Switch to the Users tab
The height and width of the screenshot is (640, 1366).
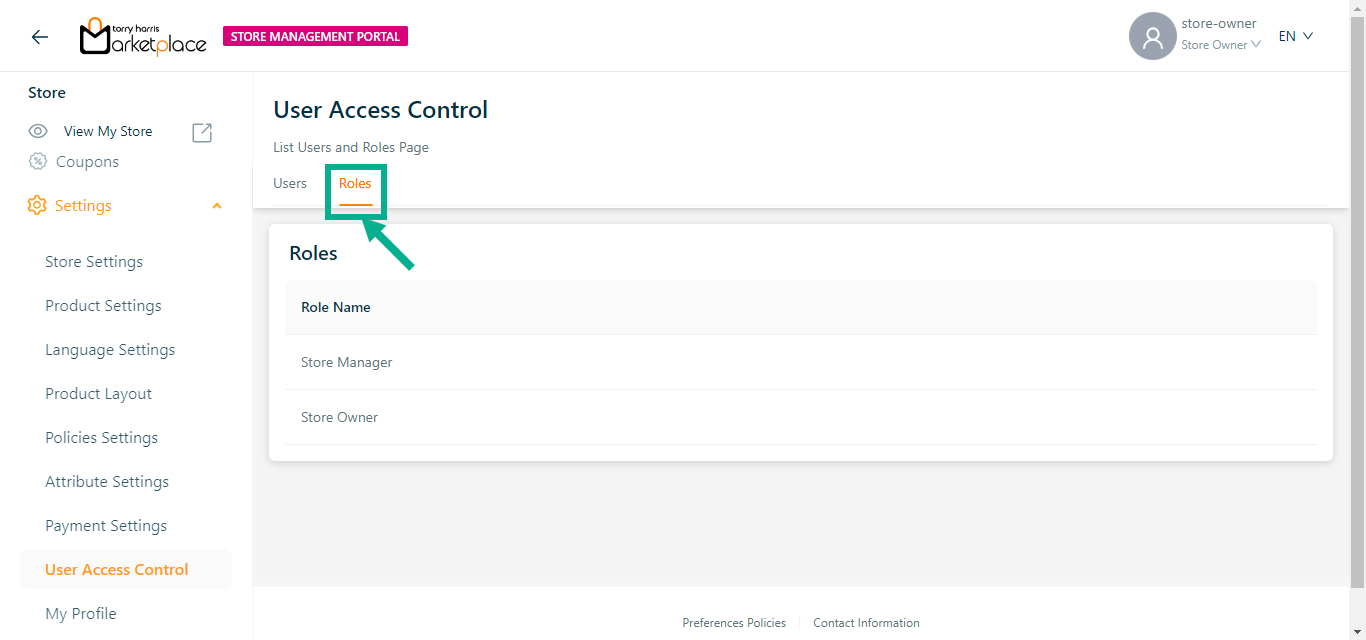[x=290, y=183]
